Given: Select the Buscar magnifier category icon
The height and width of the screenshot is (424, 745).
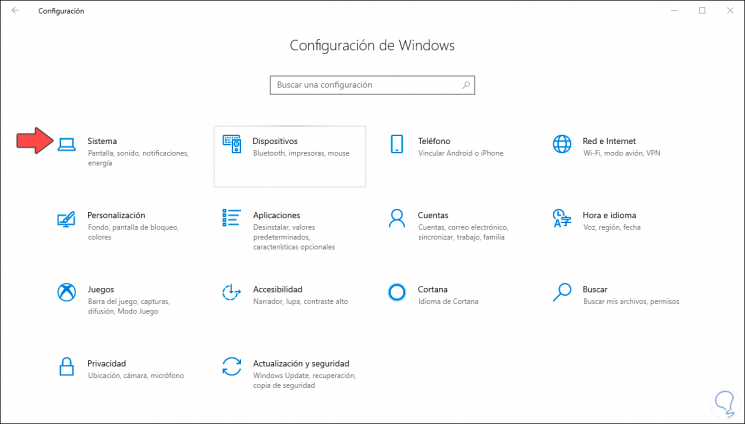Looking at the screenshot, I should pos(562,292).
